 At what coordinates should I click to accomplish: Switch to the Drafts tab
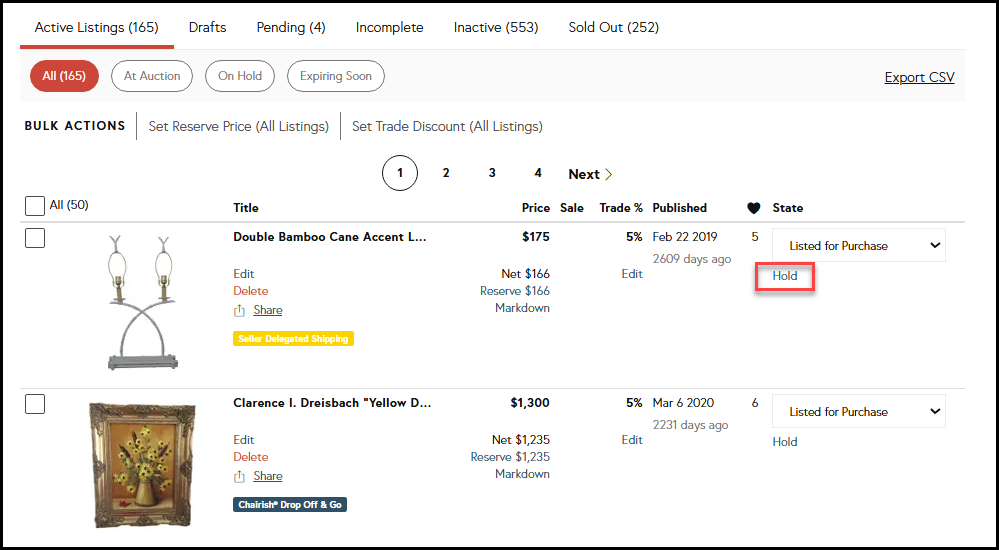pyautogui.click(x=207, y=27)
